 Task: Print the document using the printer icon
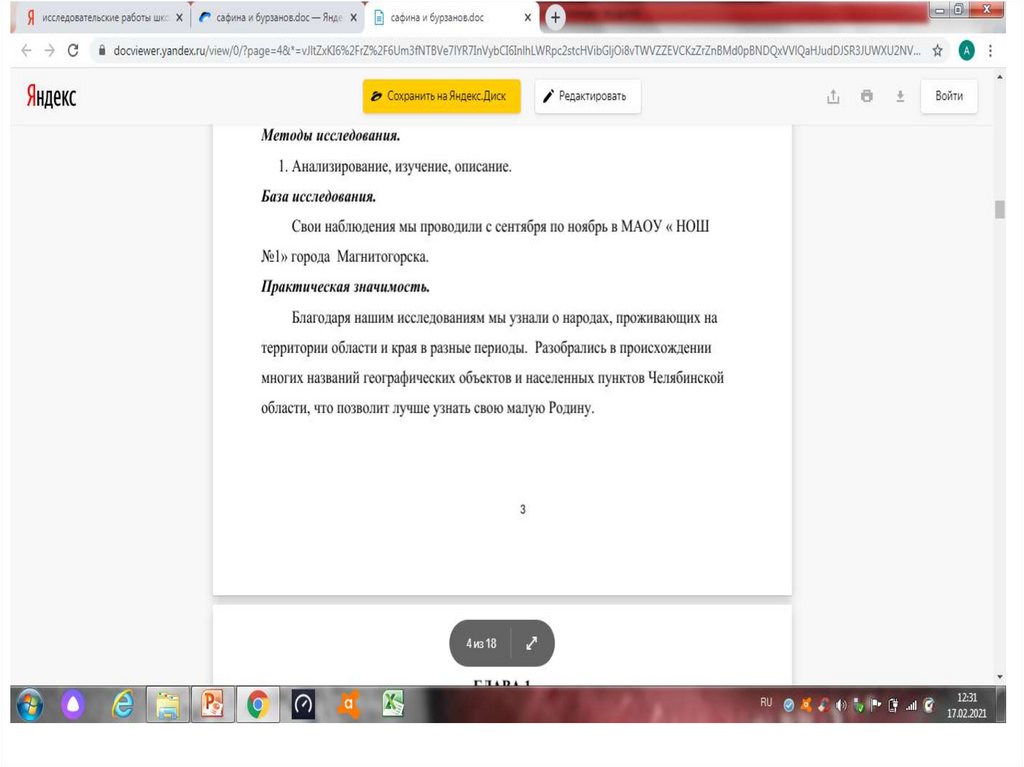click(867, 97)
